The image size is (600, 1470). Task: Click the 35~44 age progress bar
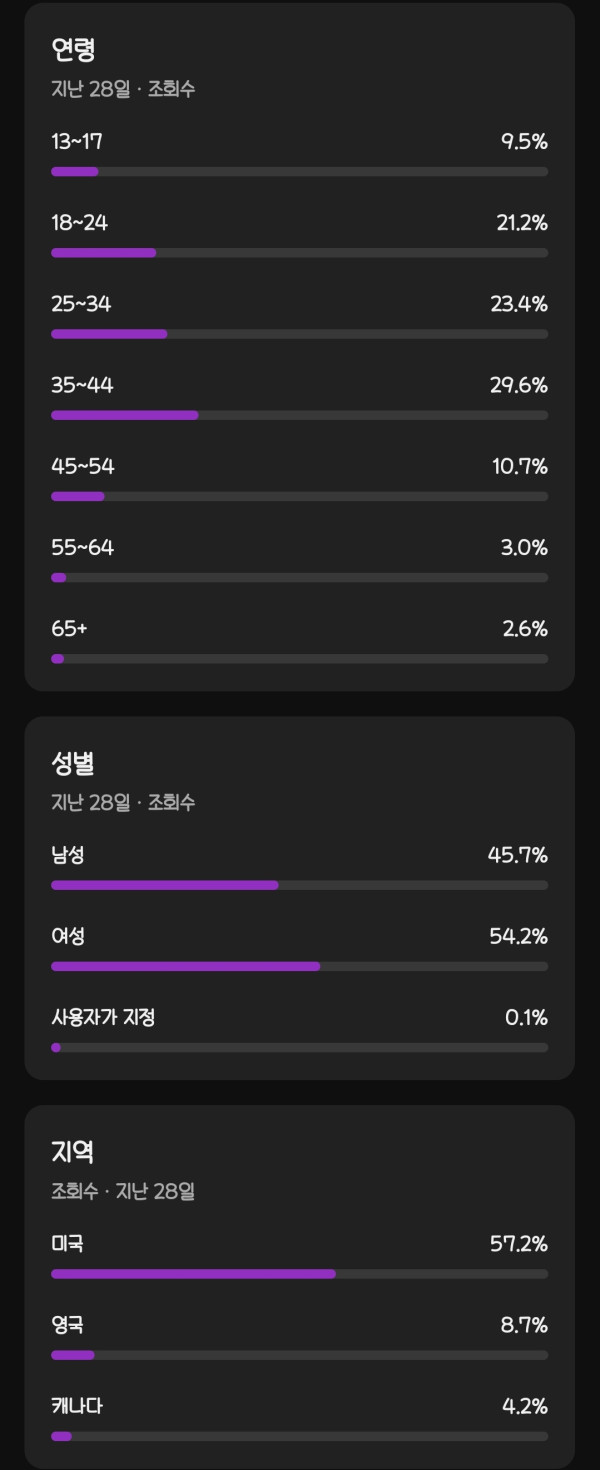[299, 415]
